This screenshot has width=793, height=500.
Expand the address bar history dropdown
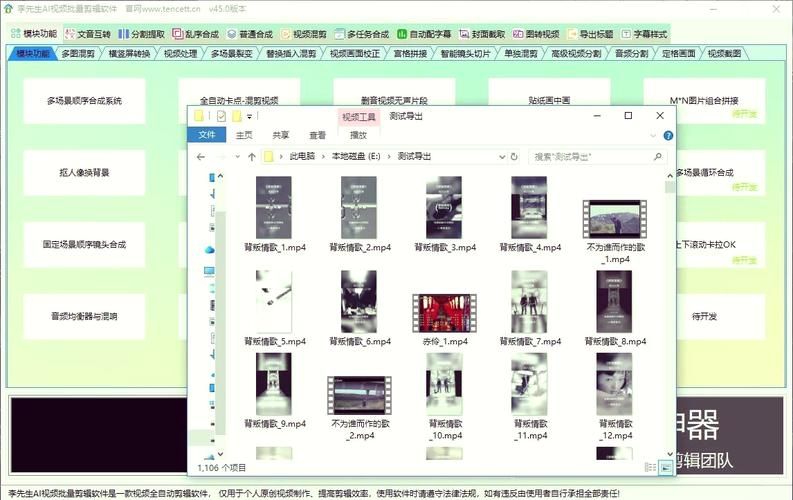tap(502, 157)
